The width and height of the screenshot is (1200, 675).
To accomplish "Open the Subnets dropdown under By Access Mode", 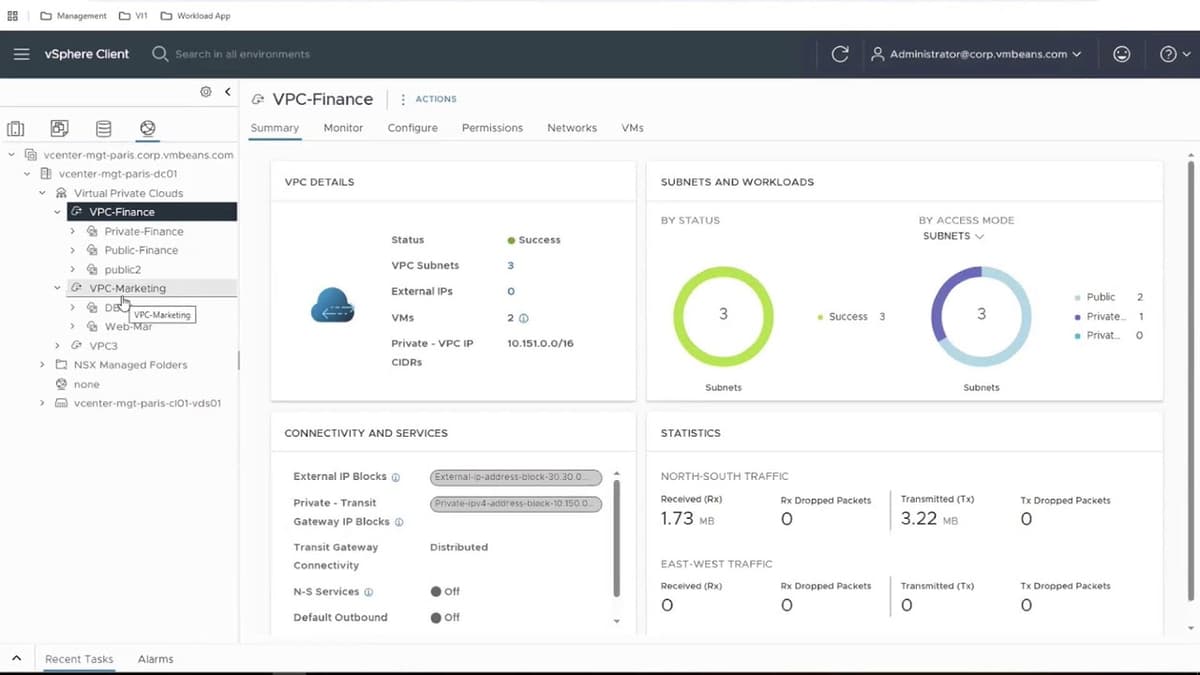I will 953,236.
